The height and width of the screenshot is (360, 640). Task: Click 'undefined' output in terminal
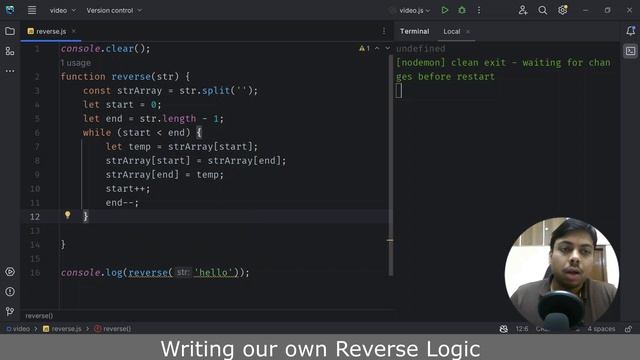click(420, 49)
